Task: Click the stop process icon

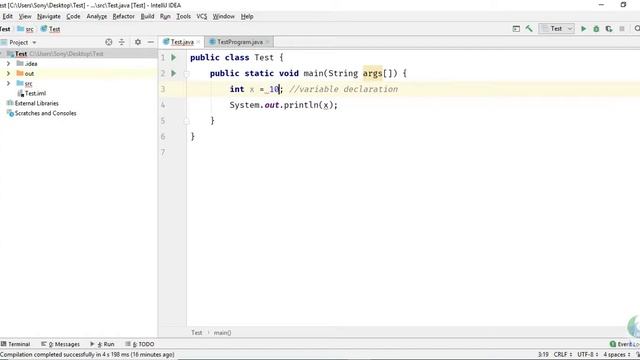Action: coord(622,29)
